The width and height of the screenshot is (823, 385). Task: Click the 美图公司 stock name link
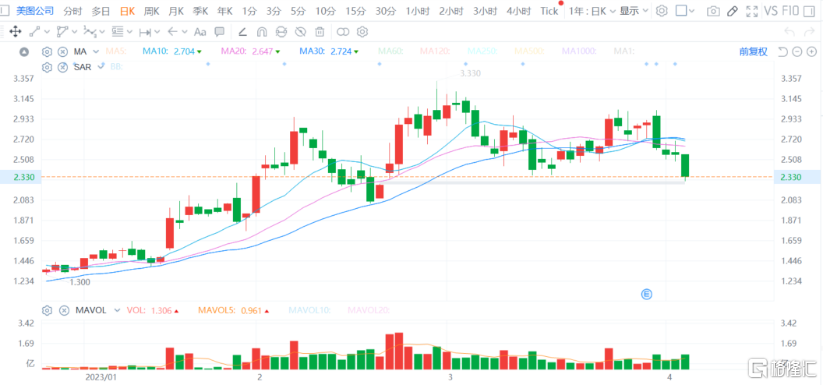(x=35, y=10)
